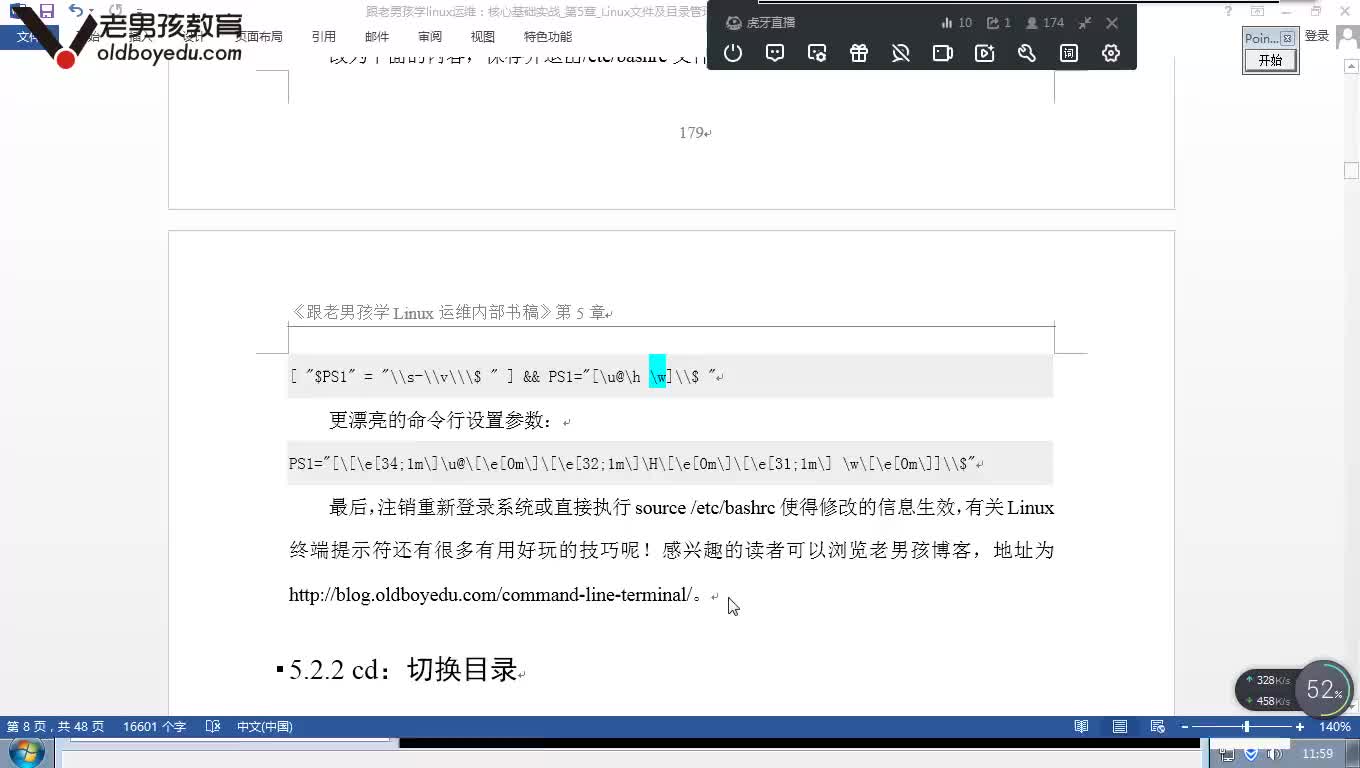Click the 140% zoom level
The width and height of the screenshot is (1360, 768).
(1335, 727)
